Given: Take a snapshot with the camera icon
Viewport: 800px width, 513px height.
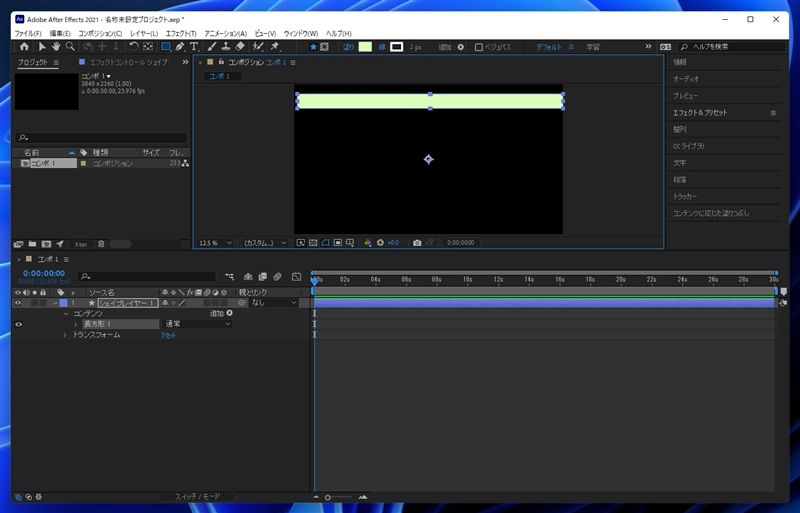Looking at the screenshot, I should click(x=417, y=242).
